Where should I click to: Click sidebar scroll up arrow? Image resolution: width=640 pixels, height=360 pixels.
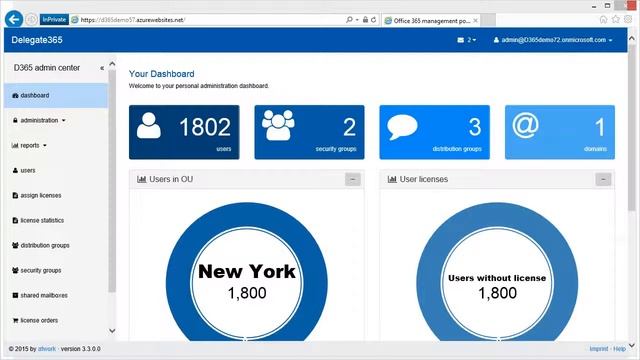(x=112, y=64)
